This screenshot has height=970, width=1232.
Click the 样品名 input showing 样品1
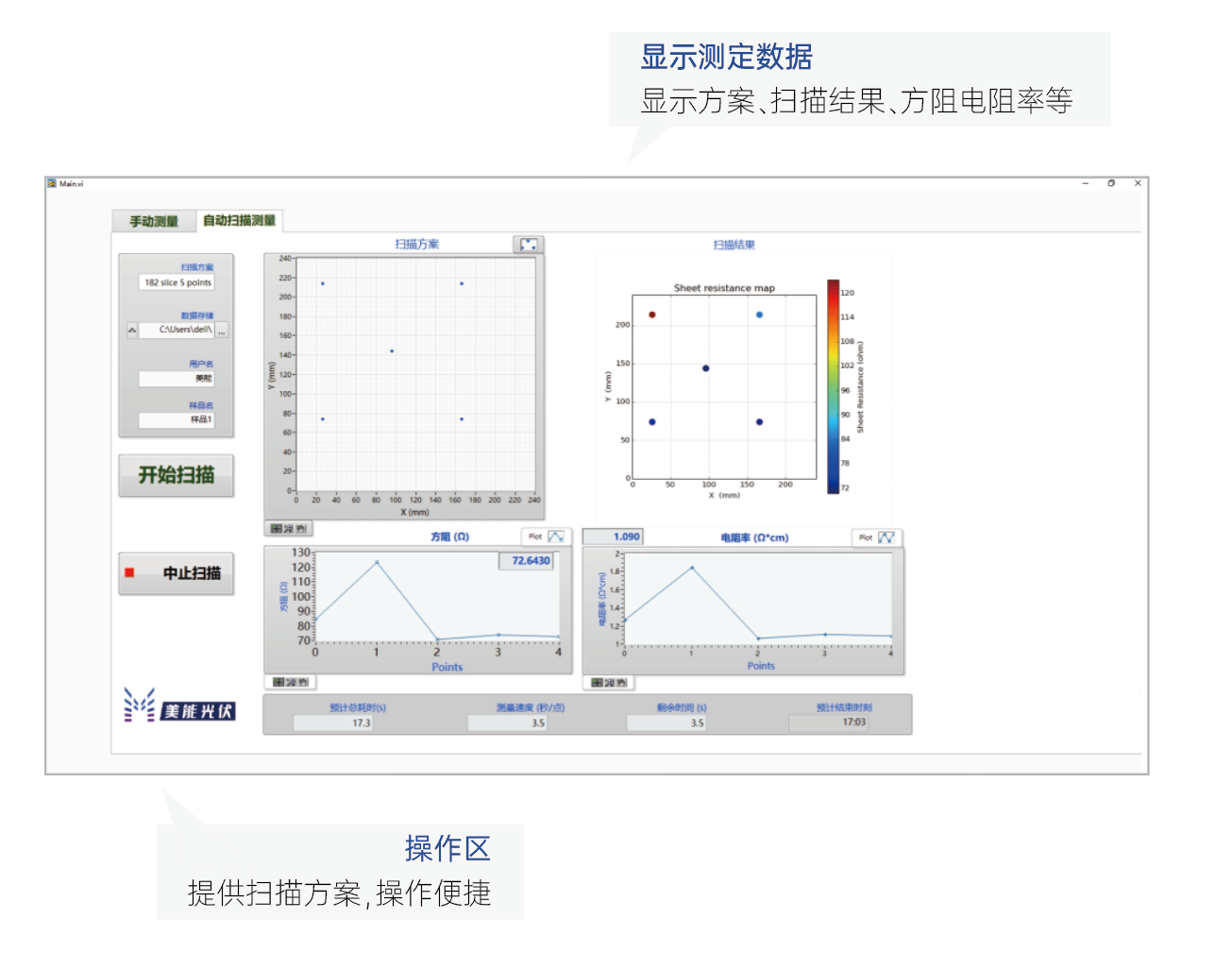tap(177, 419)
